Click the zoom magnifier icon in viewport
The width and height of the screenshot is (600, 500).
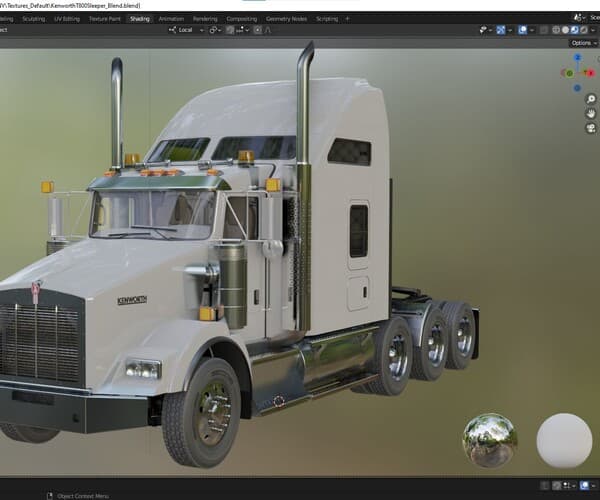tap(589, 97)
